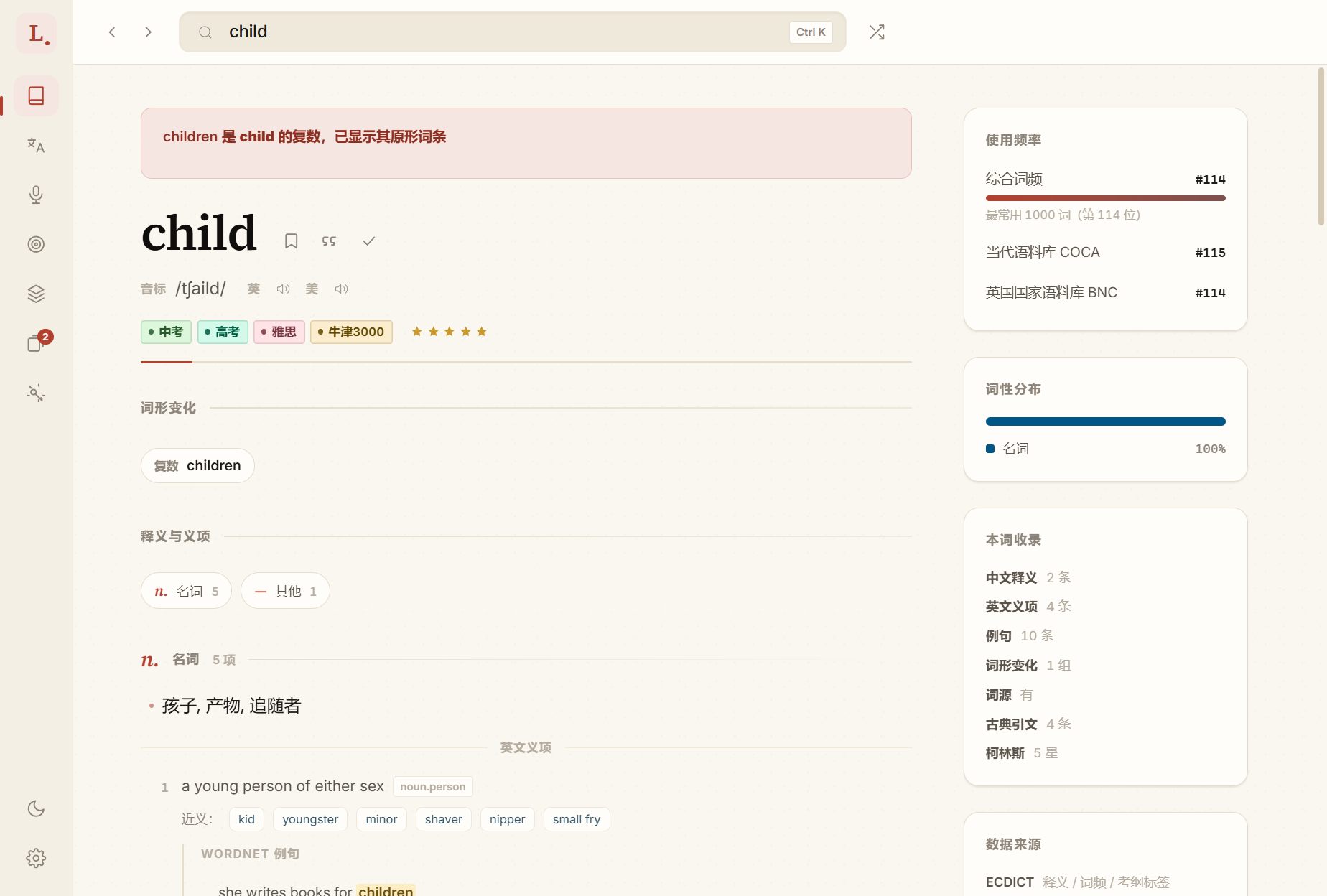Go back with the left chevron
Viewport: 1327px width, 896px height.
point(112,32)
